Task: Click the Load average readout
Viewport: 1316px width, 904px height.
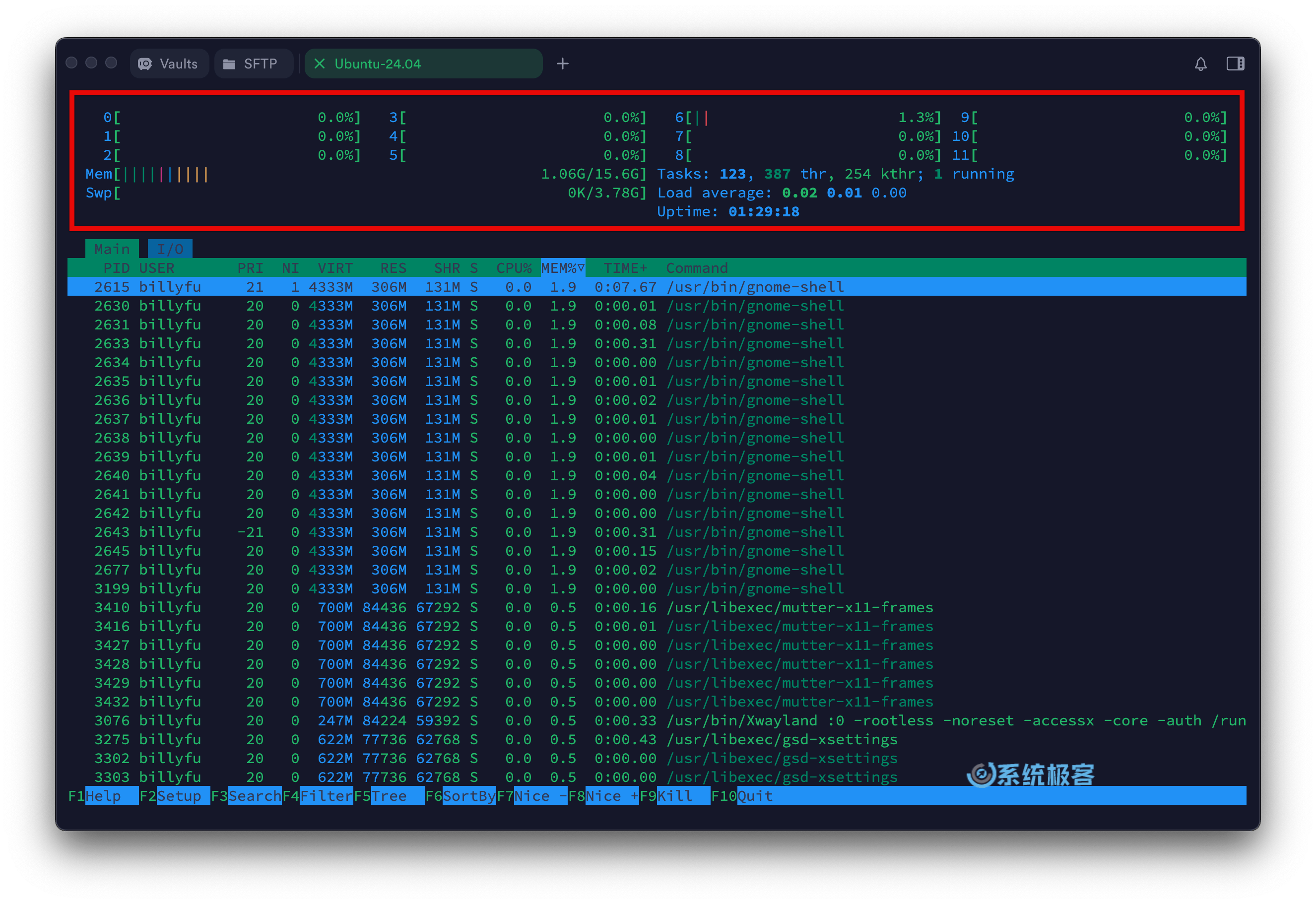Action: (x=782, y=193)
